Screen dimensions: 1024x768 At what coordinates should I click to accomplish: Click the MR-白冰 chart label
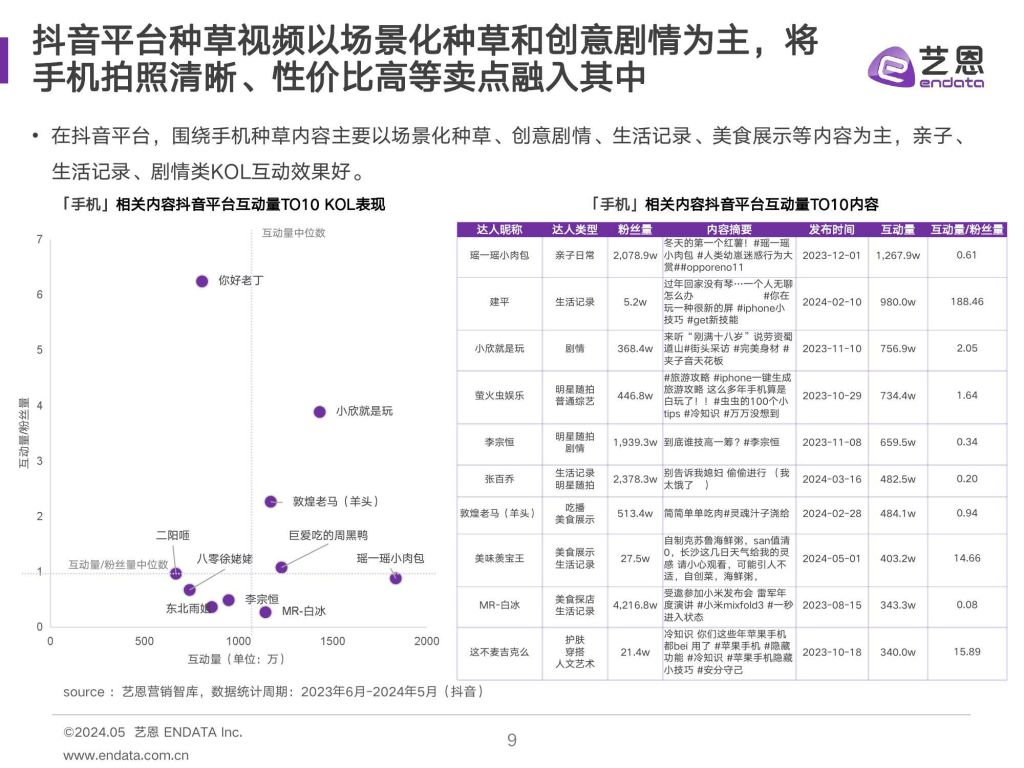(304, 611)
